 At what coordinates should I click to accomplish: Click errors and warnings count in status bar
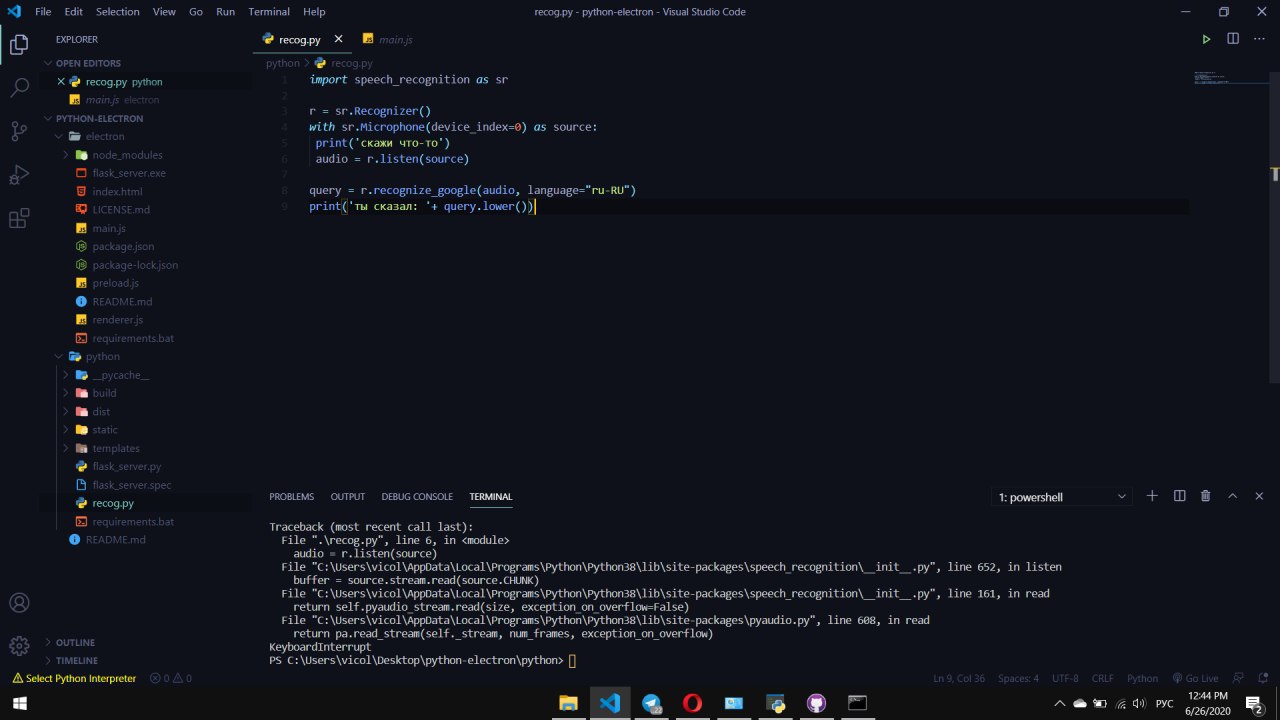tap(170, 678)
